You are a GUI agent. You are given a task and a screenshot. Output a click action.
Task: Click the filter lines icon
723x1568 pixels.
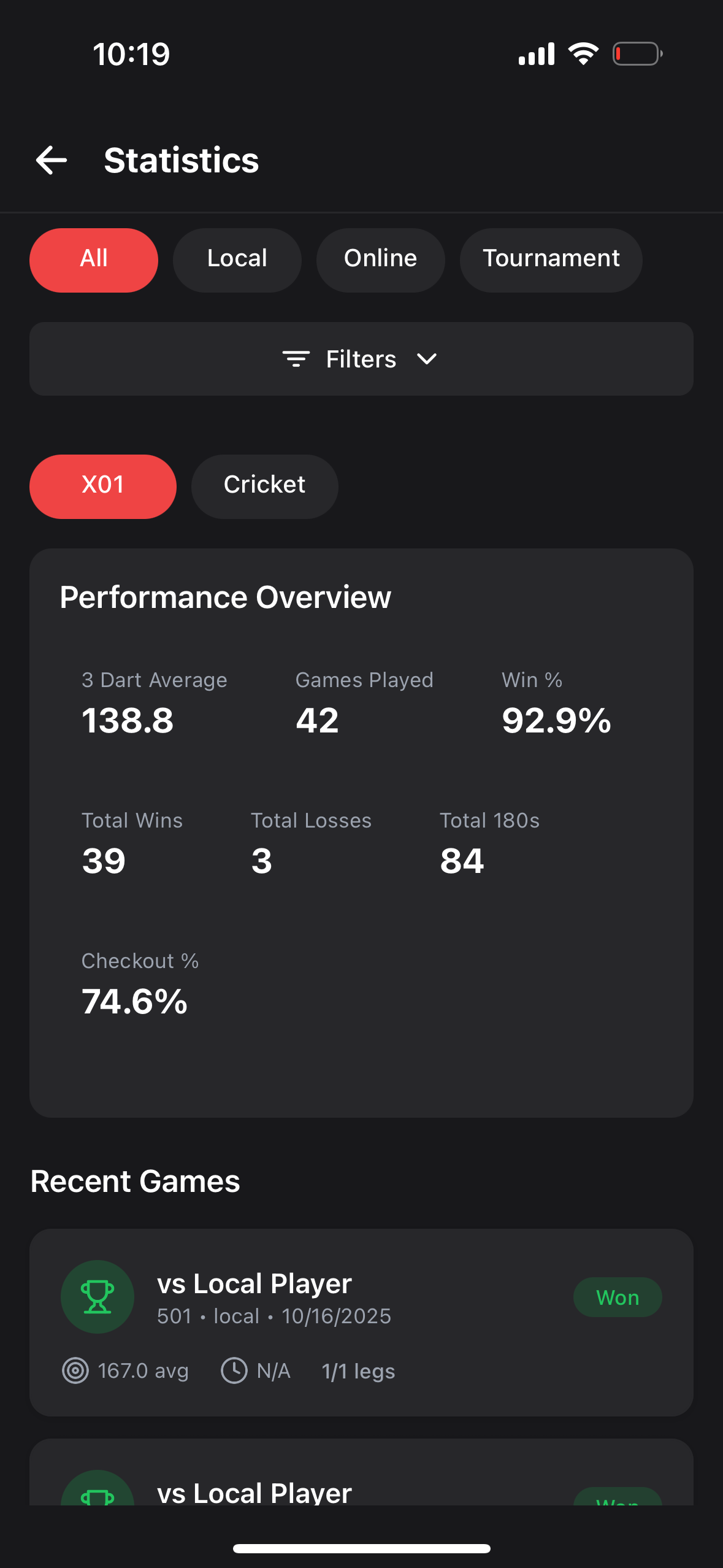296,359
